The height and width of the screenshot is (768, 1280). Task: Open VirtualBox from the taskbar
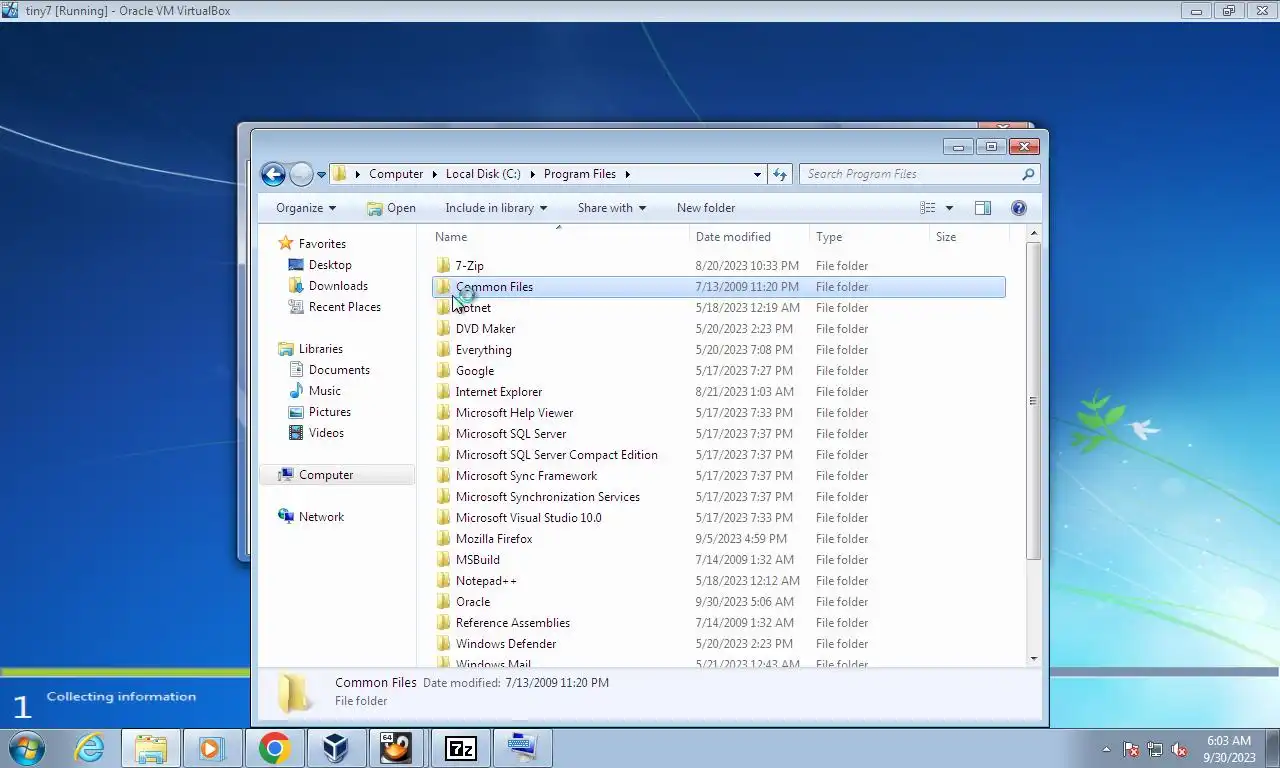click(335, 748)
